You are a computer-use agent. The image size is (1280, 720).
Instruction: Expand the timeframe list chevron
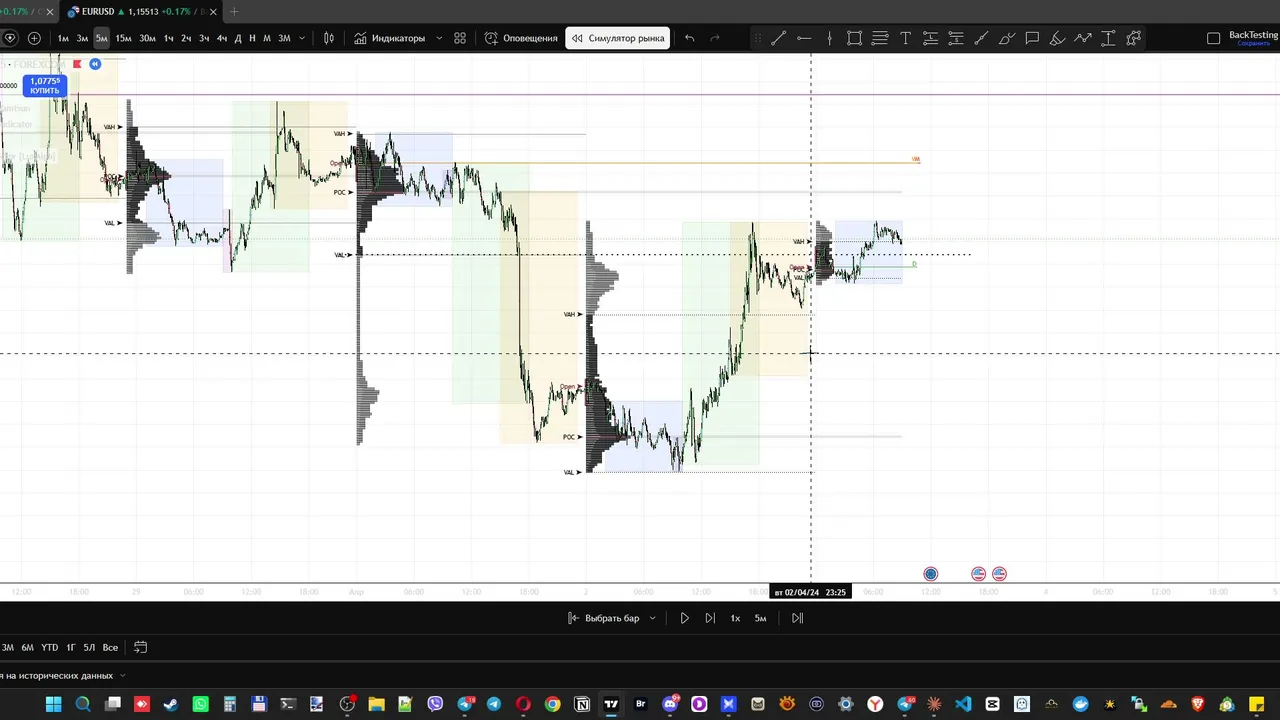(302, 38)
